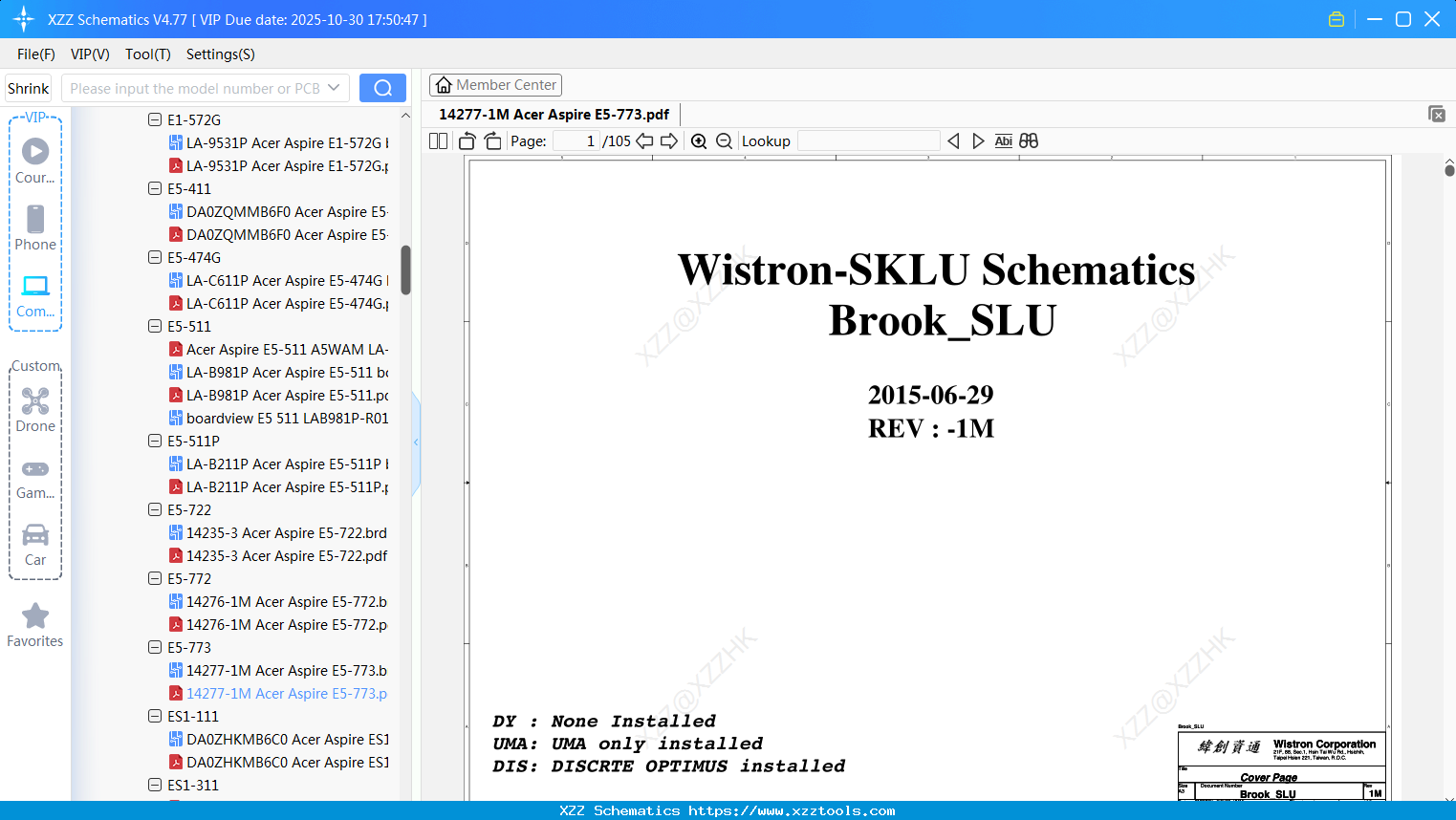Open the VIP(V) menu
The width and height of the screenshot is (1456, 820).
point(90,54)
